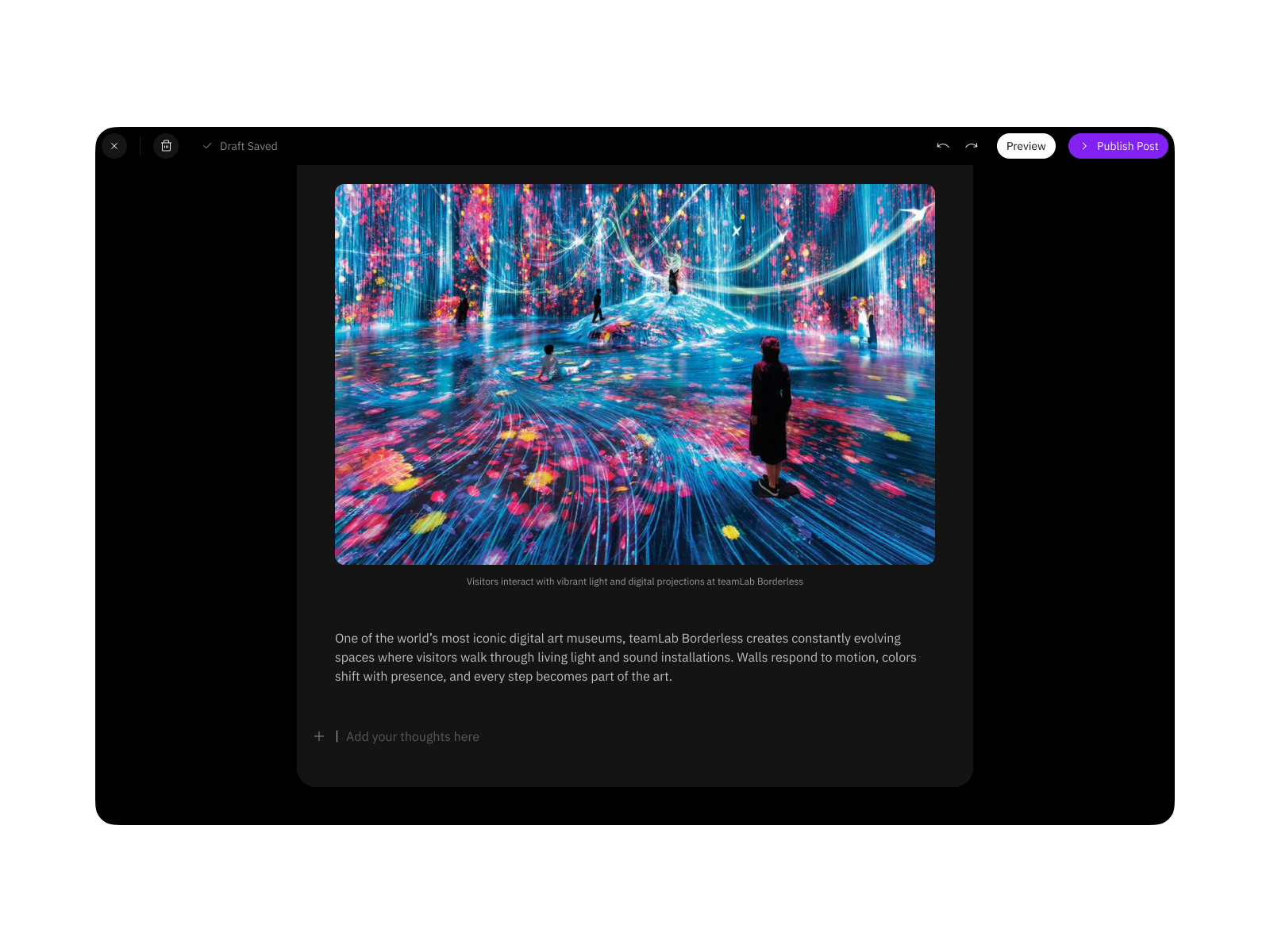Close the post editor with the X icon
The width and height of the screenshot is (1270, 952).
[x=114, y=146]
